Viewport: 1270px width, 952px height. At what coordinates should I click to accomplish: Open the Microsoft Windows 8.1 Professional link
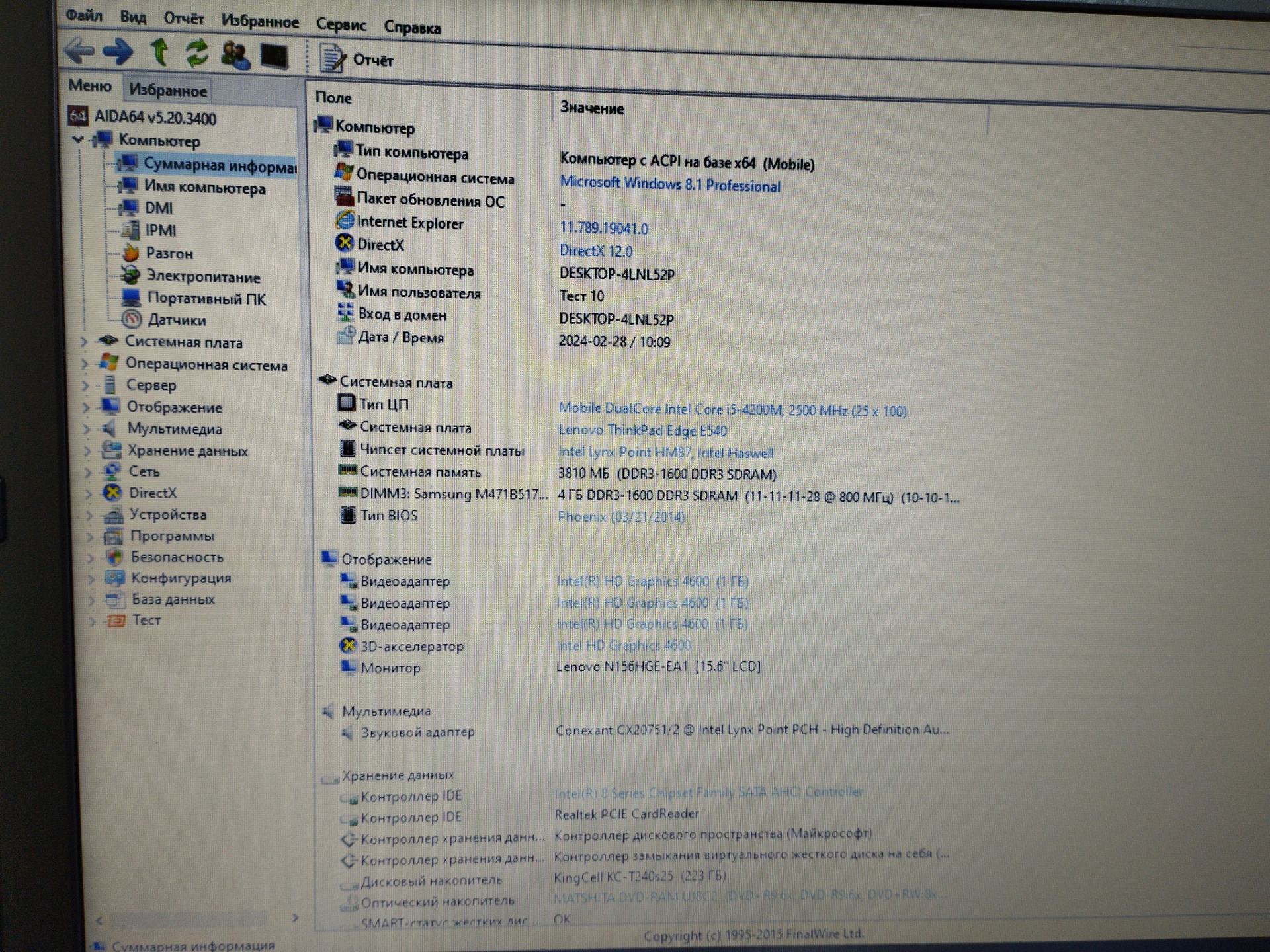pyautogui.click(x=670, y=184)
